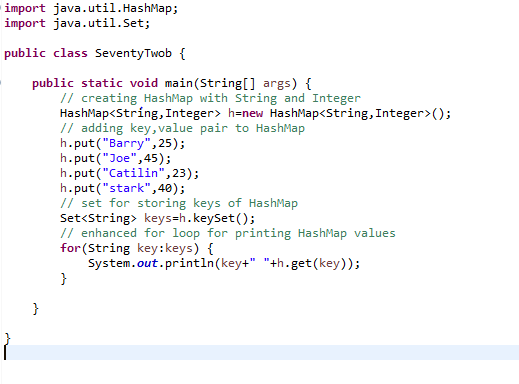The width and height of the screenshot is (519, 384).
Task: Click the comment about creating HashMap
Action: coord(210,98)
